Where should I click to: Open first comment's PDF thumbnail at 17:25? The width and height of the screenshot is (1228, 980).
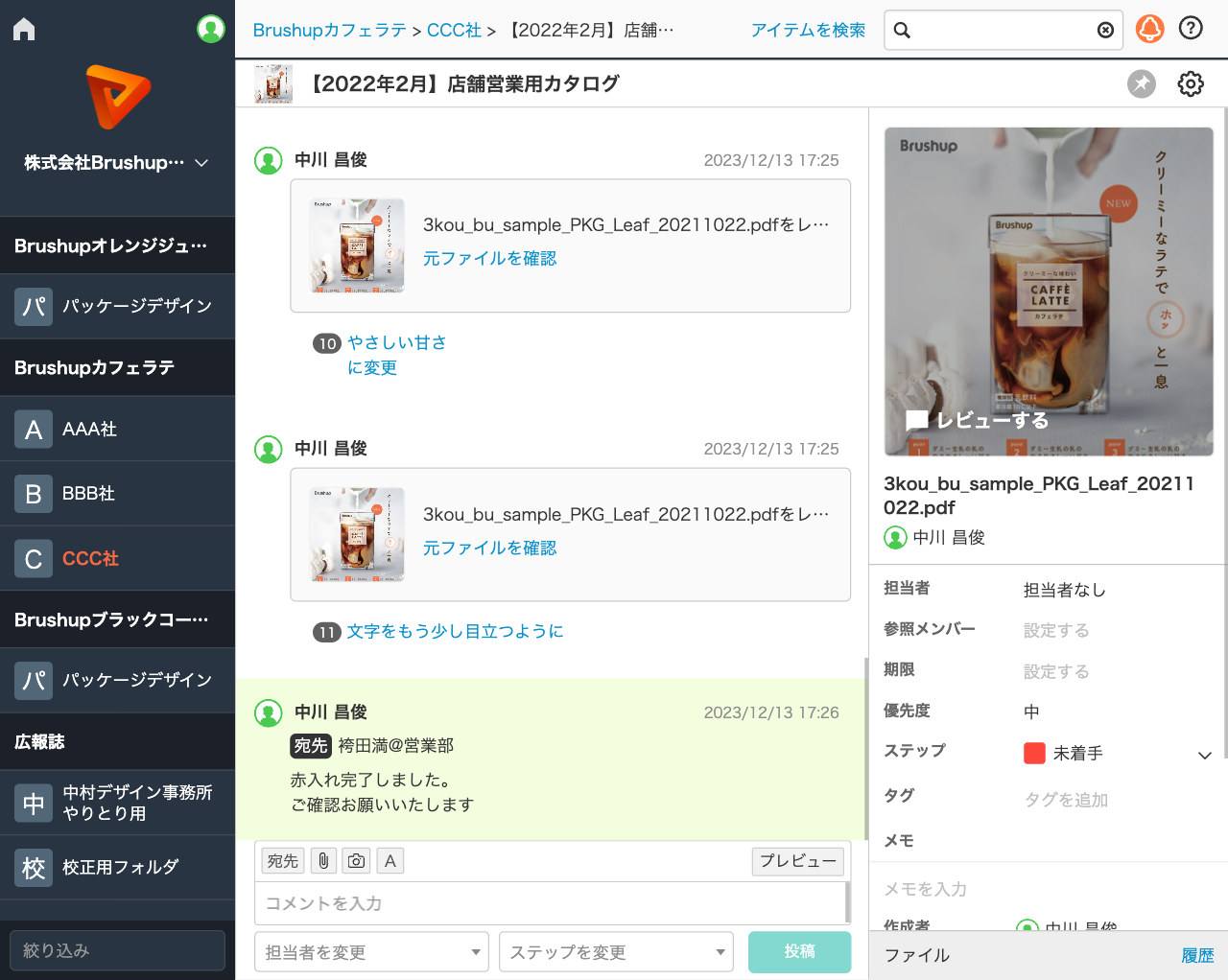(357, 245)
